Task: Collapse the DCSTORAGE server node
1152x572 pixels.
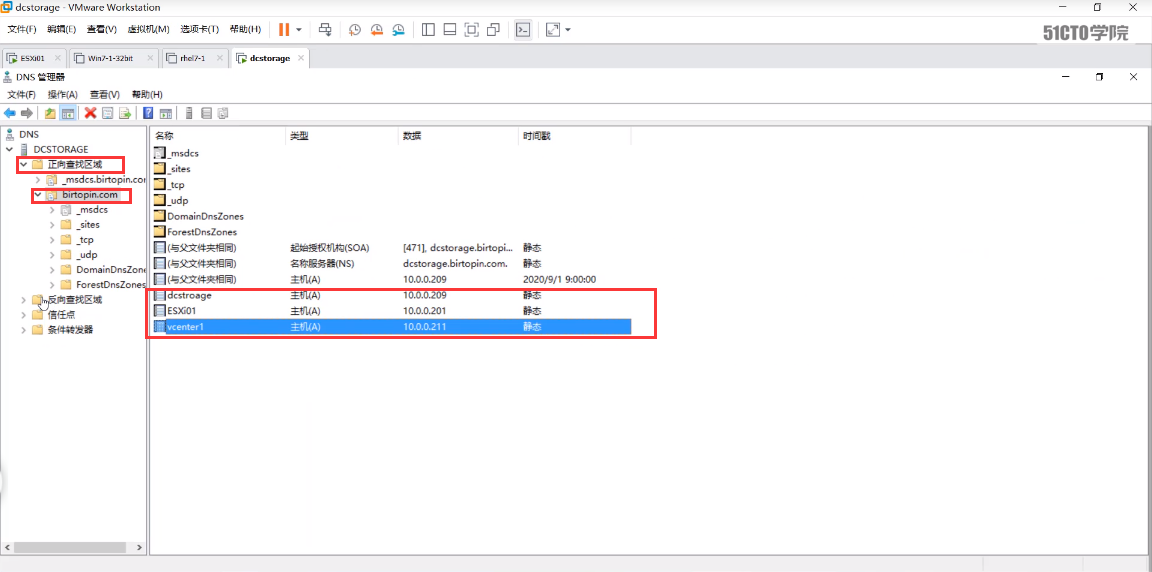Action: [x=9, y=150]
